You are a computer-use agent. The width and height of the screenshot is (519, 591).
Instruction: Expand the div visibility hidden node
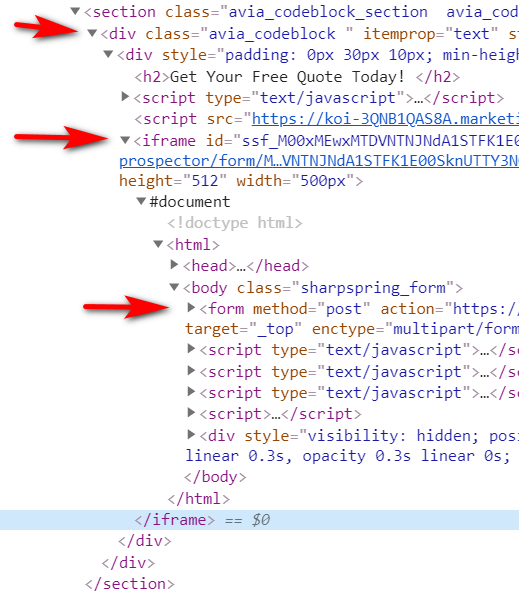click(191, 435)
